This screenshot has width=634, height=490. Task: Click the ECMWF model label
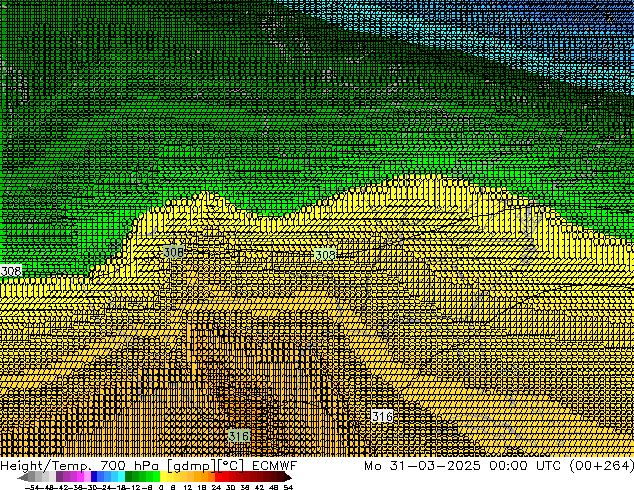(275, 466)
